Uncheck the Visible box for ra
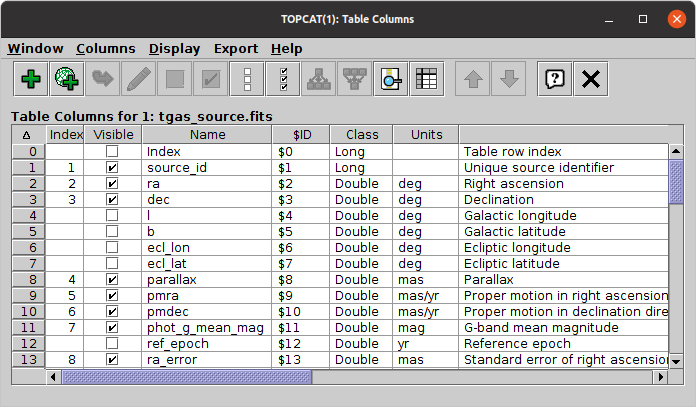Screen dimensions: 696x407 pos(112,184)
